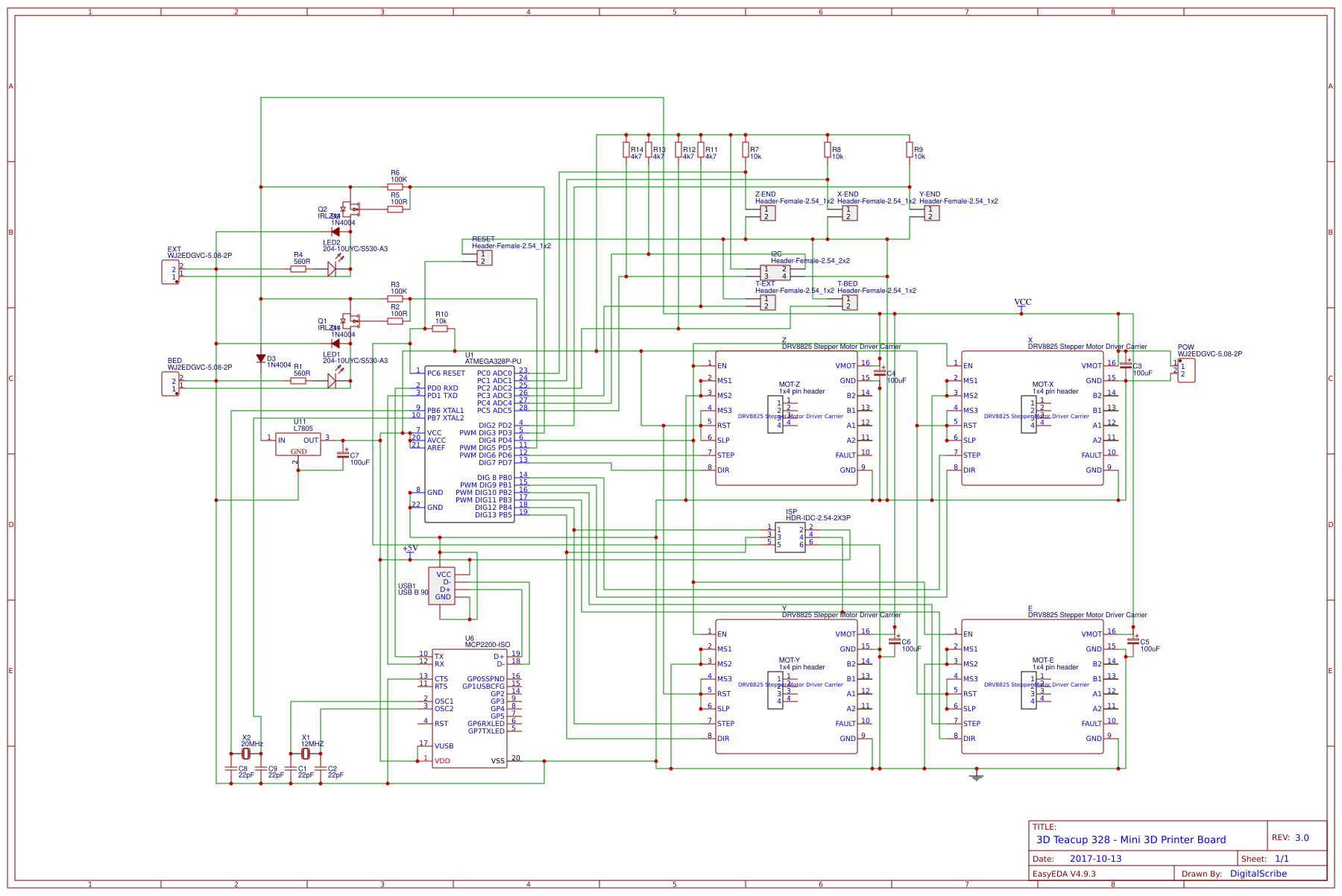Click the L7805 voltage regulator U11
Image resolution: width=1342 pixels, height=896 pixels.
(297, 443)
